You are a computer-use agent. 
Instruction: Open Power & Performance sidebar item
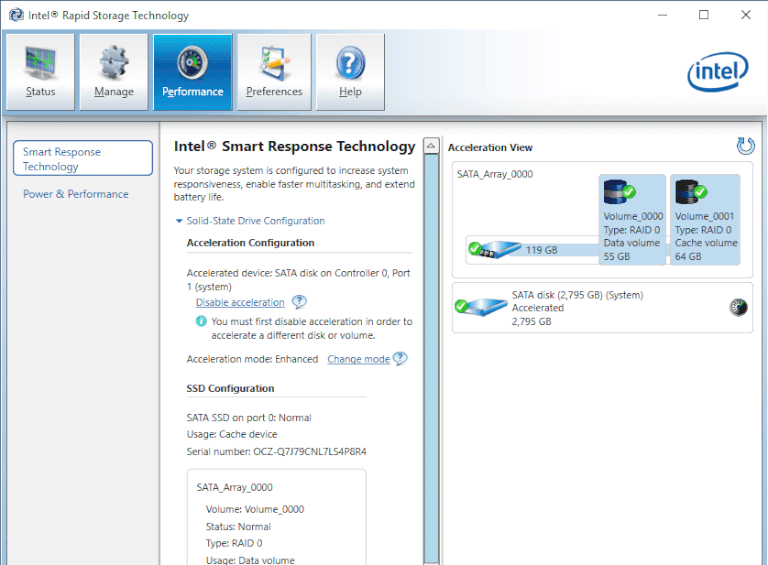[x=75, y=194]
